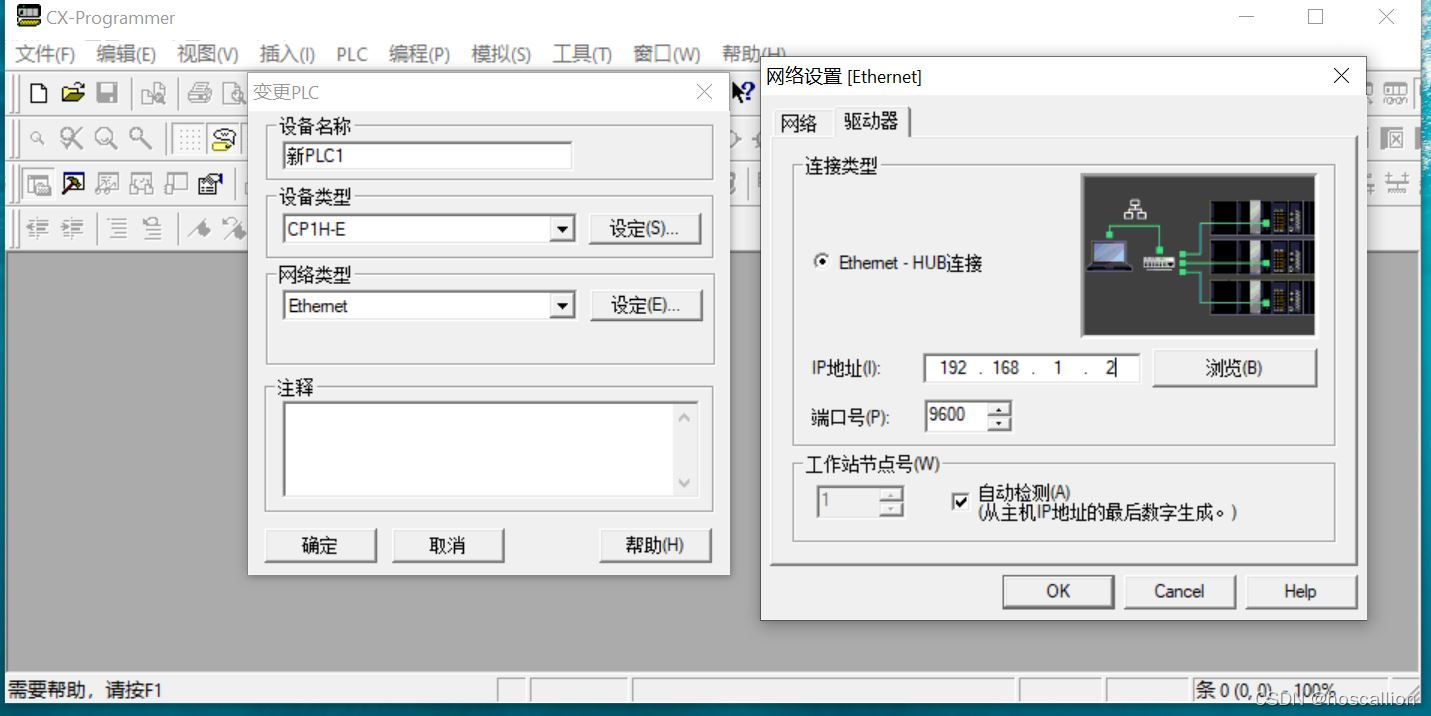
Task: Click 设定(S)... device type settings button
Action: (644, 229)
